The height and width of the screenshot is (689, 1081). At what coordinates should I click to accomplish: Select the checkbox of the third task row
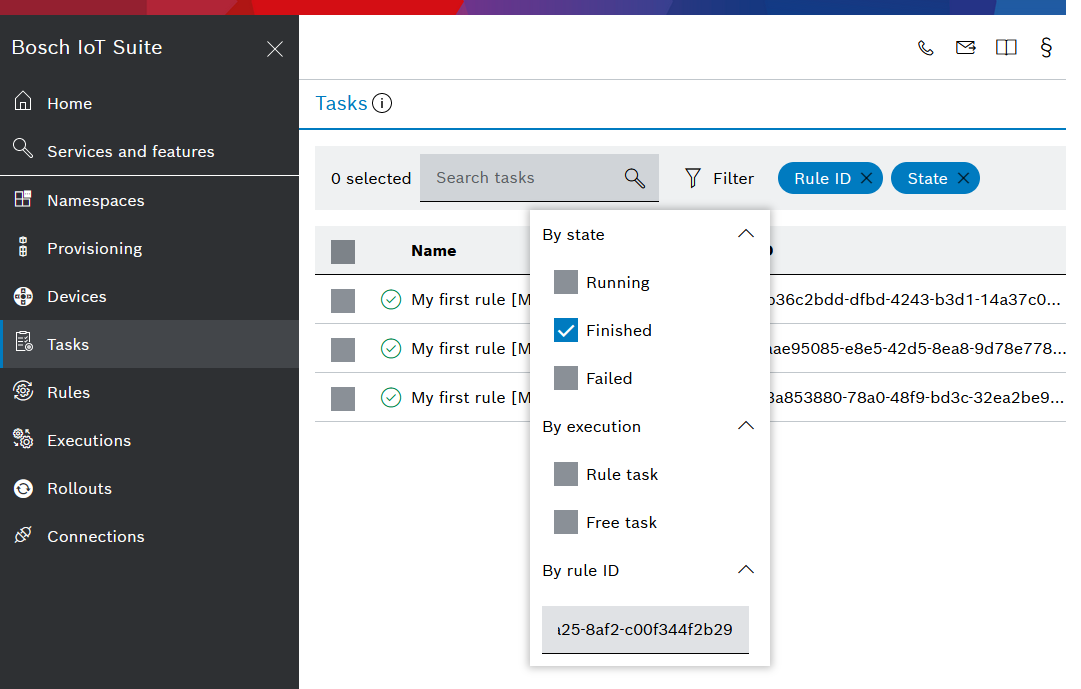pyautogui.click(x=343, y=399)
